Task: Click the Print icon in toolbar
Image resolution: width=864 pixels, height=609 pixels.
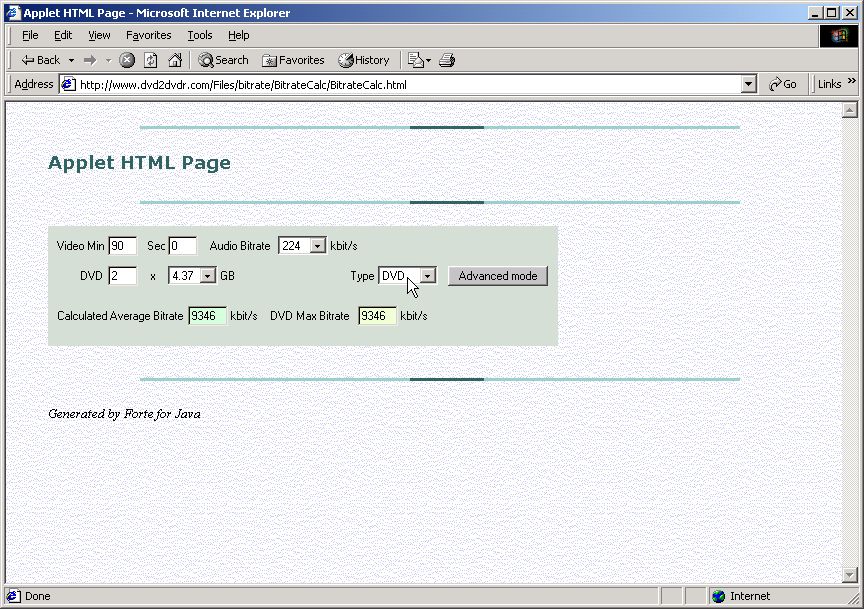Action: 447,60
